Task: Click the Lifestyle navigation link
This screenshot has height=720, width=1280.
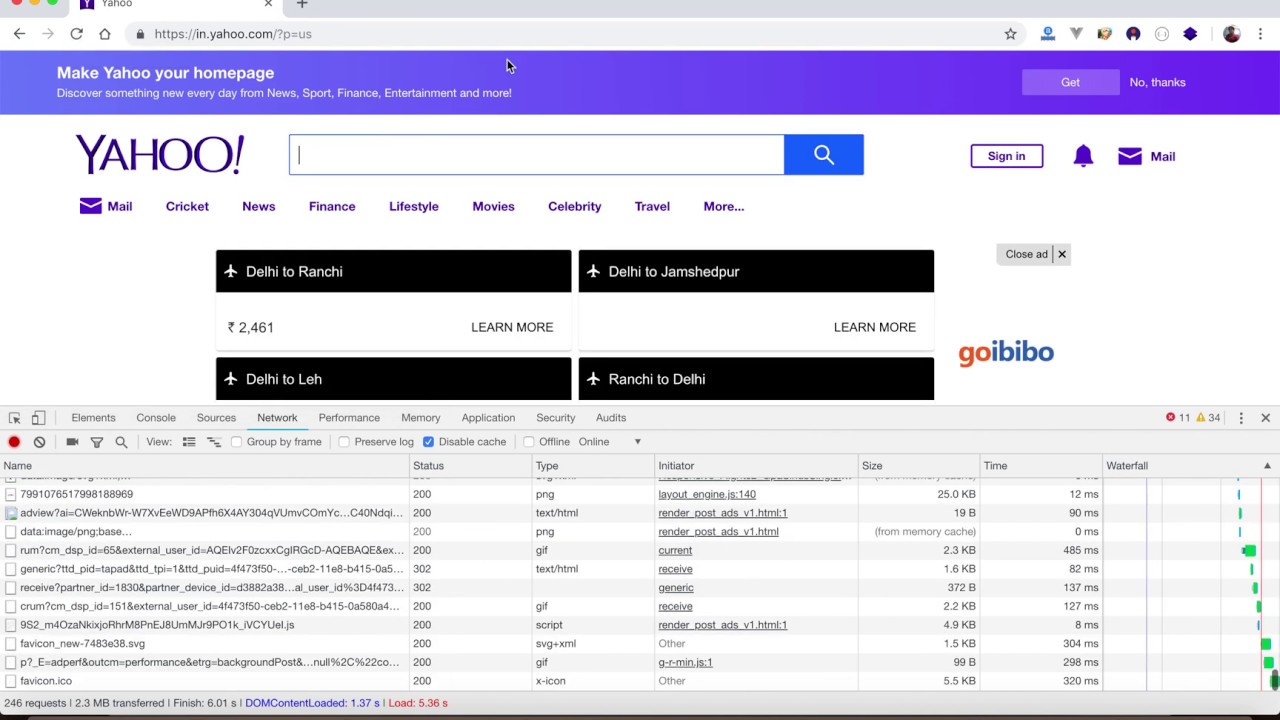Action: (x=414, y=207)
